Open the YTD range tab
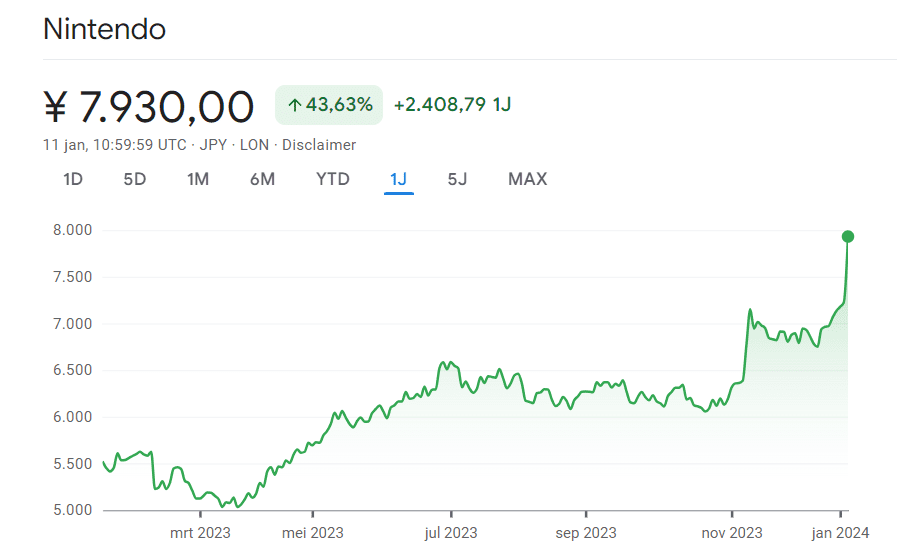This screenshot has height=557, width=897. [x=332, y=180]
